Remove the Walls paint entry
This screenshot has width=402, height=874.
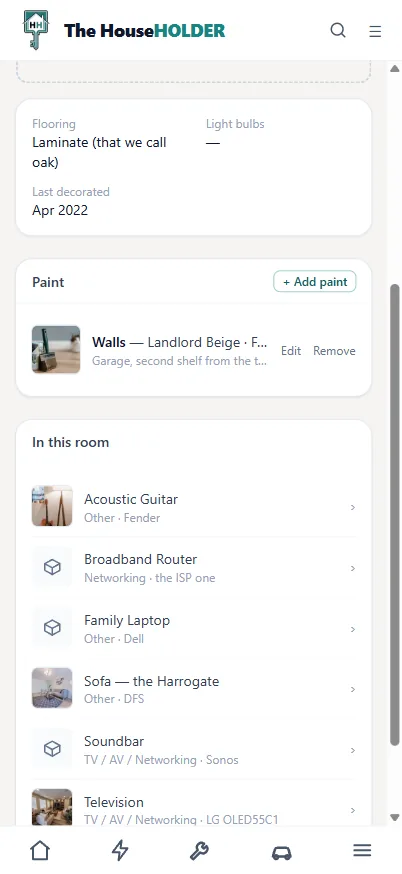[x=334, y=351]
